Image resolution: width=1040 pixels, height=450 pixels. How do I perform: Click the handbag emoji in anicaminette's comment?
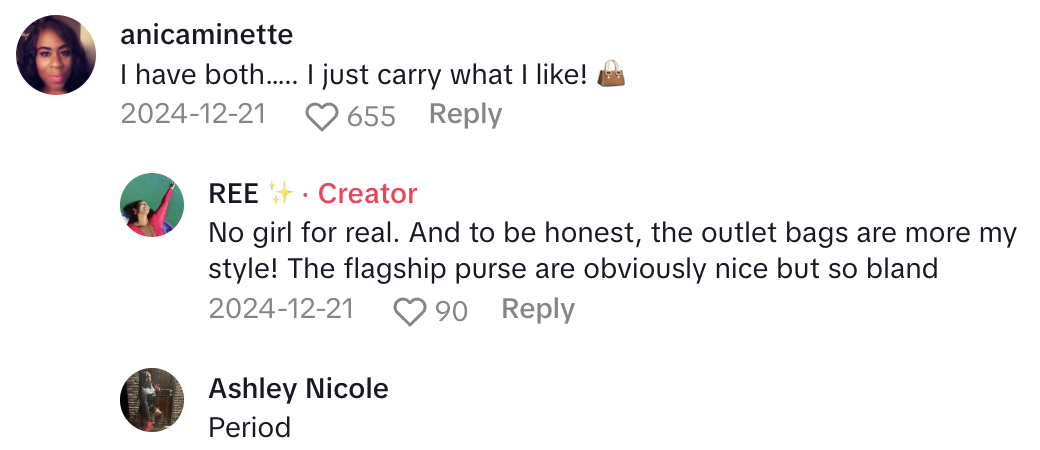(610, 74)
